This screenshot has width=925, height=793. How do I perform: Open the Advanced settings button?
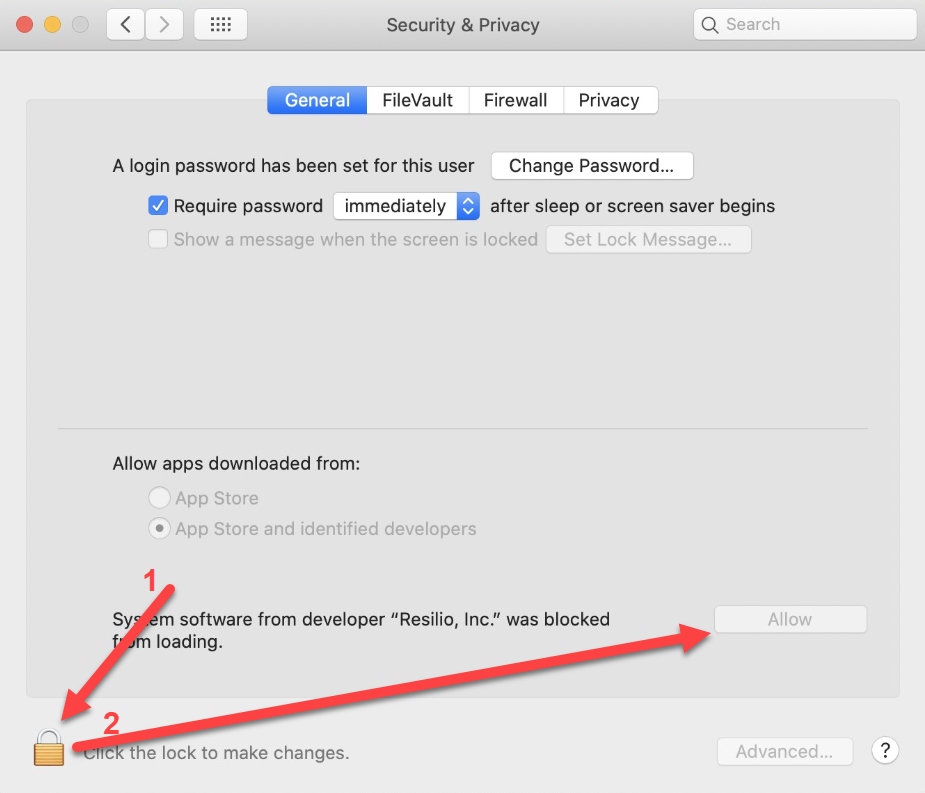[x=785, y=752]
